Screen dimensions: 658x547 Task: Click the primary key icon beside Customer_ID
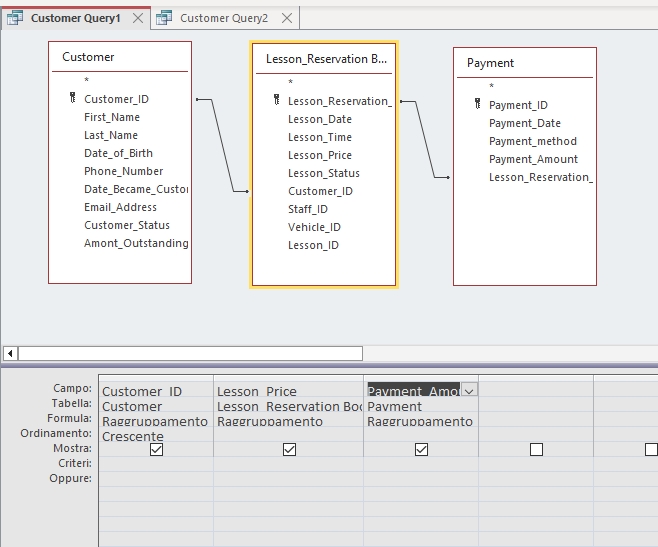click(73, 98)
